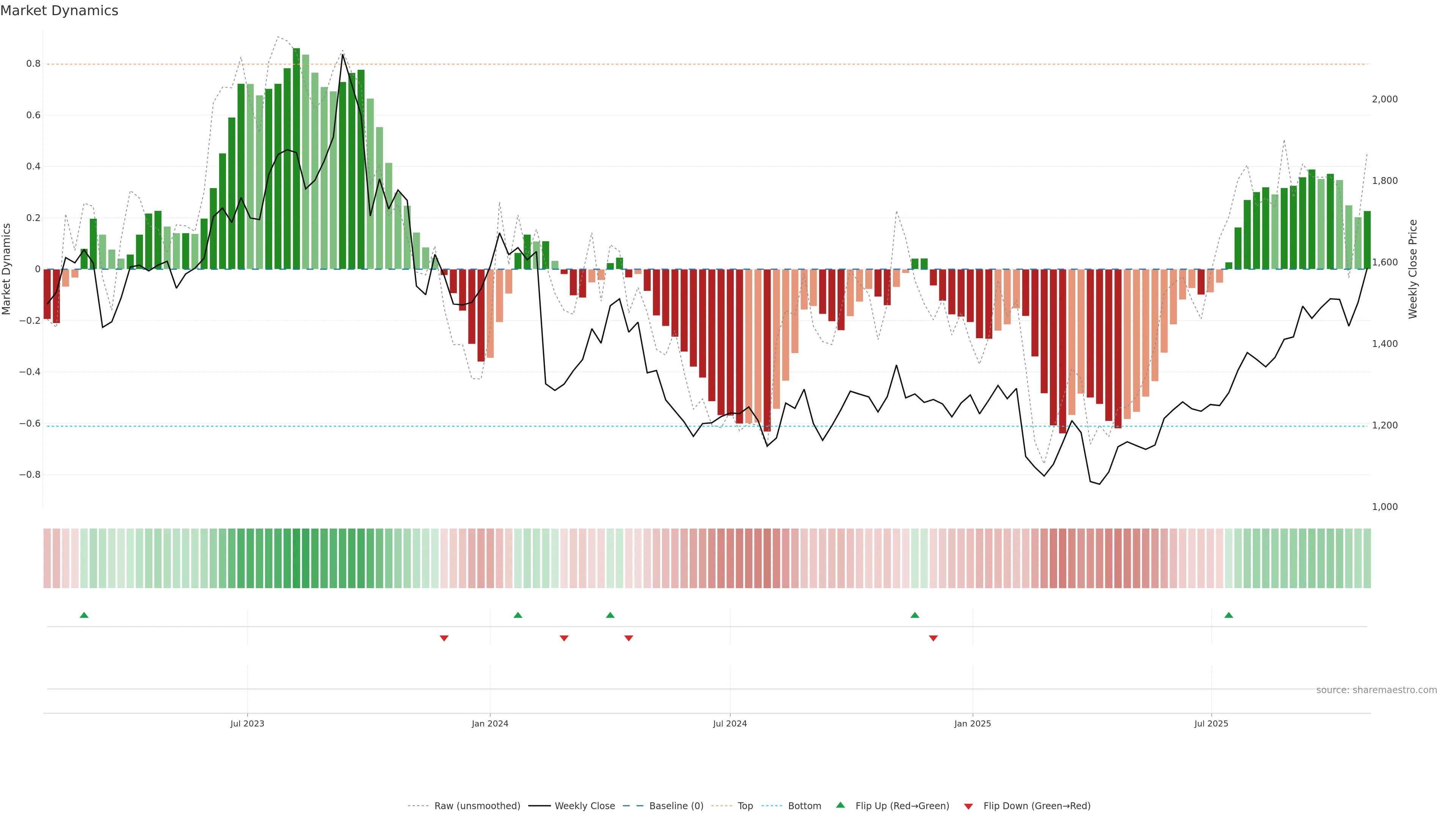This screenshot has height=819, width=1456.
Task: Click the last green flip-up before Jan 2025
Action: tap(915, 615)
